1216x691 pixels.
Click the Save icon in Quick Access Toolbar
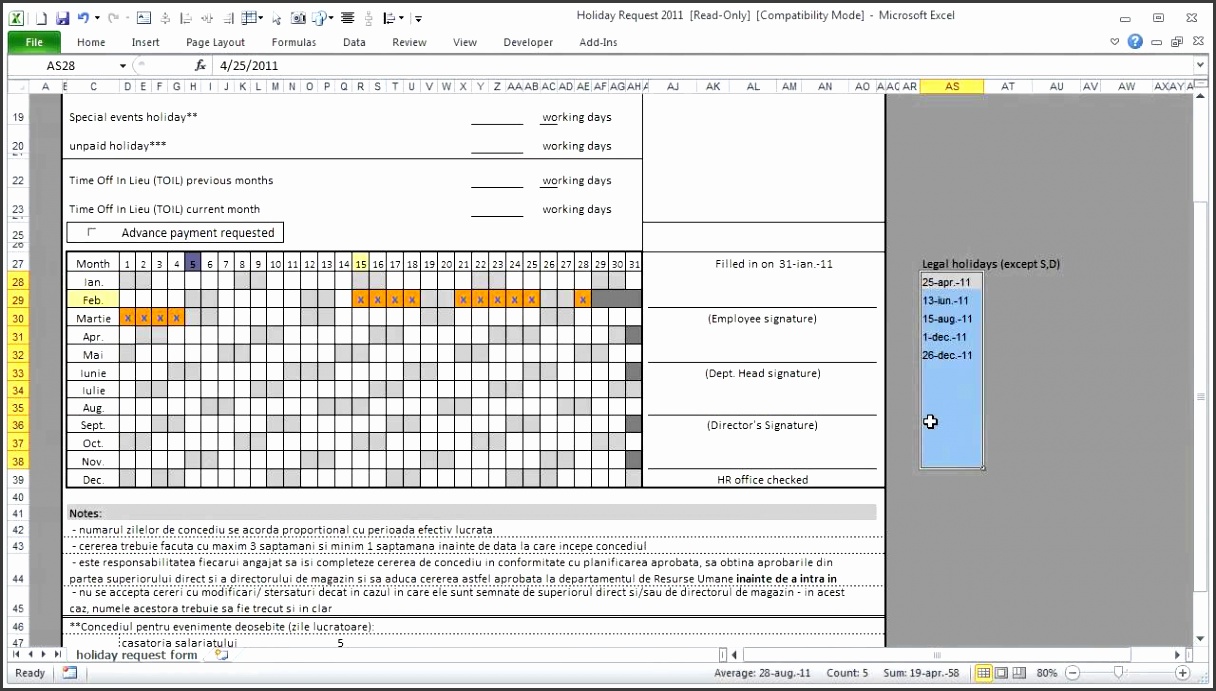pyautogui.click(x=62, y=18)
